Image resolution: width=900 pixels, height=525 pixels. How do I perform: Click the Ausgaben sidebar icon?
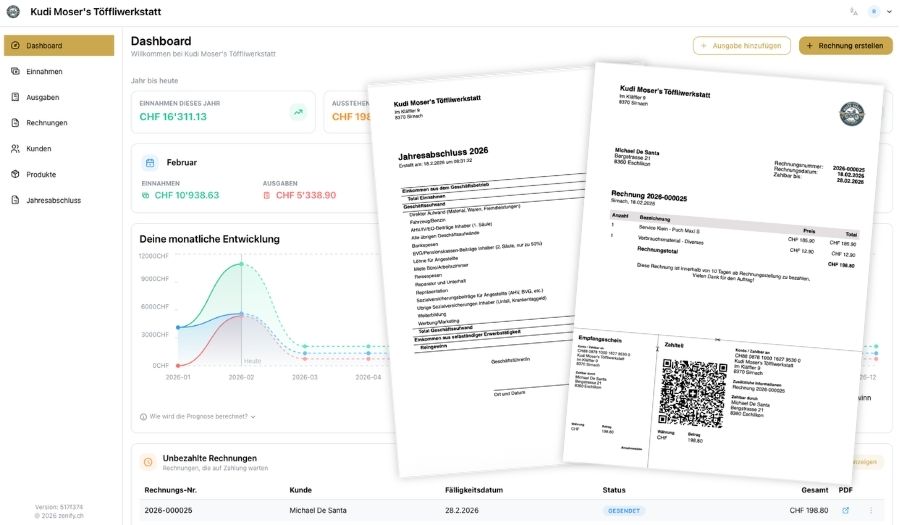click(x=15, y=97)
